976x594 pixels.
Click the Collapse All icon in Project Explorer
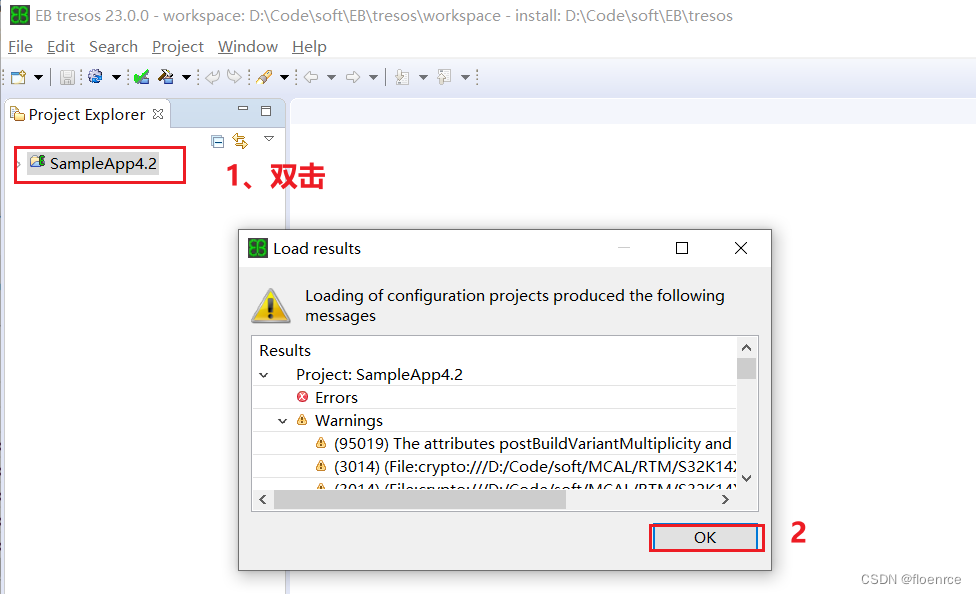[217, 141]
